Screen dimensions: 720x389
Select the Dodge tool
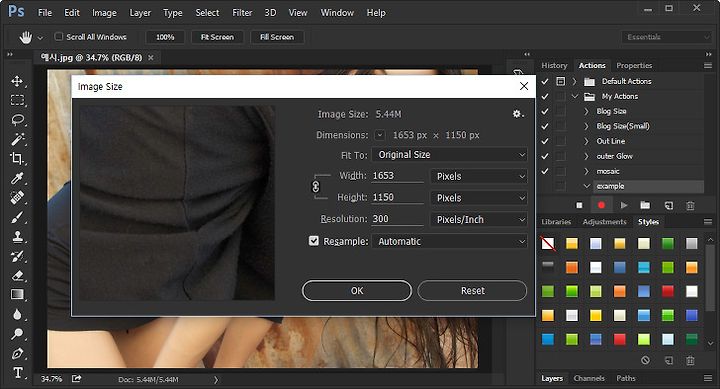(17, 334)
